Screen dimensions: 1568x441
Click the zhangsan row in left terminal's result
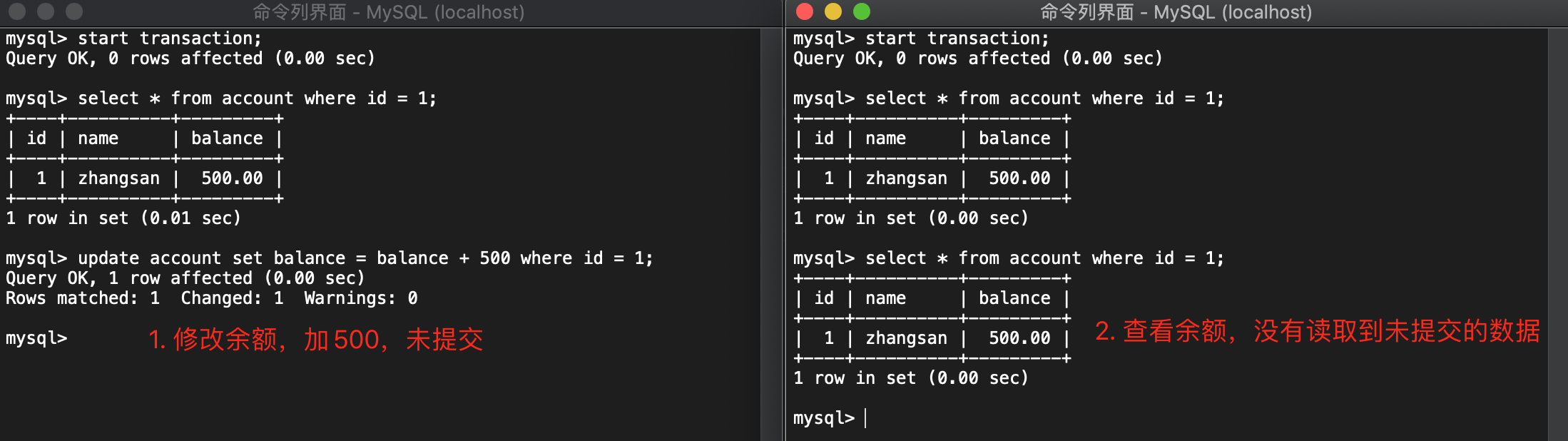pyautogui.click(x=145, y=178)
